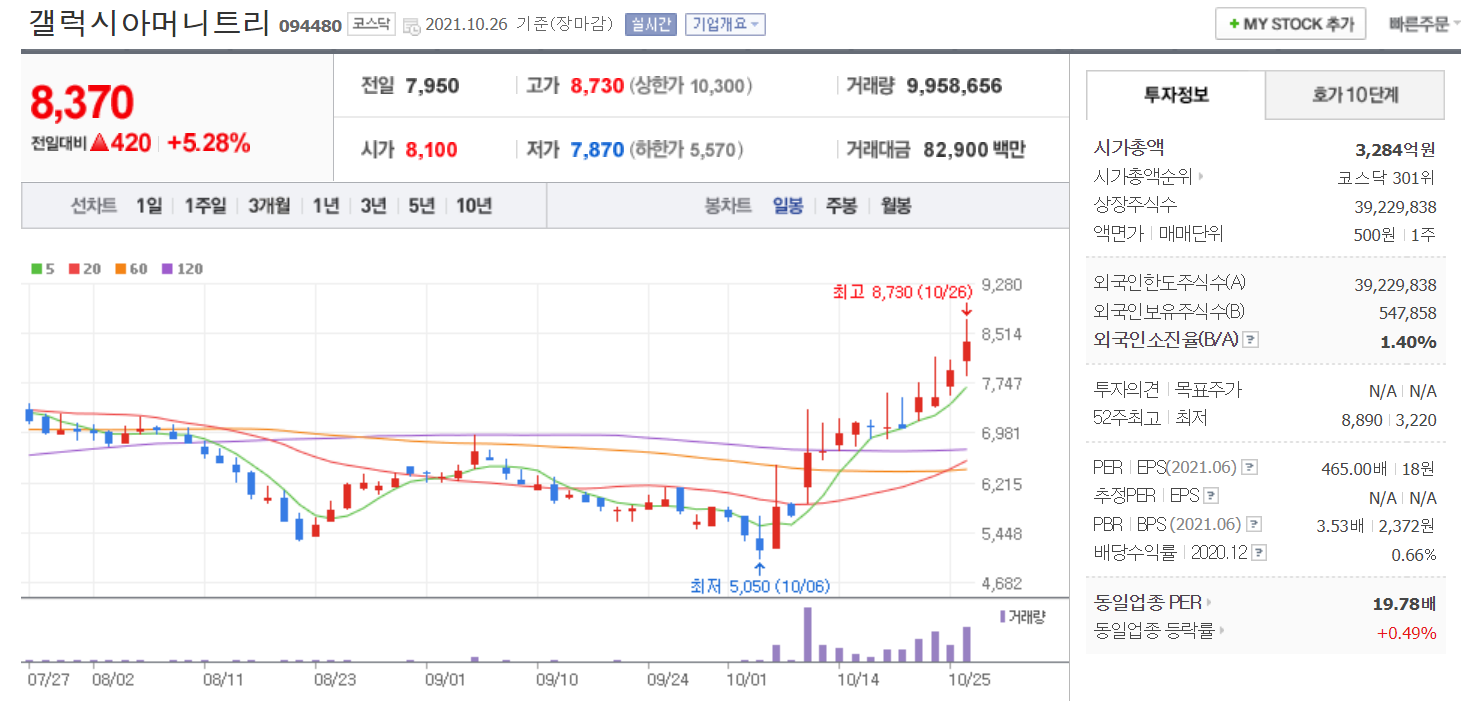
Task: Click the tallest volume bar in the chart
Action: tap(807, 634)
